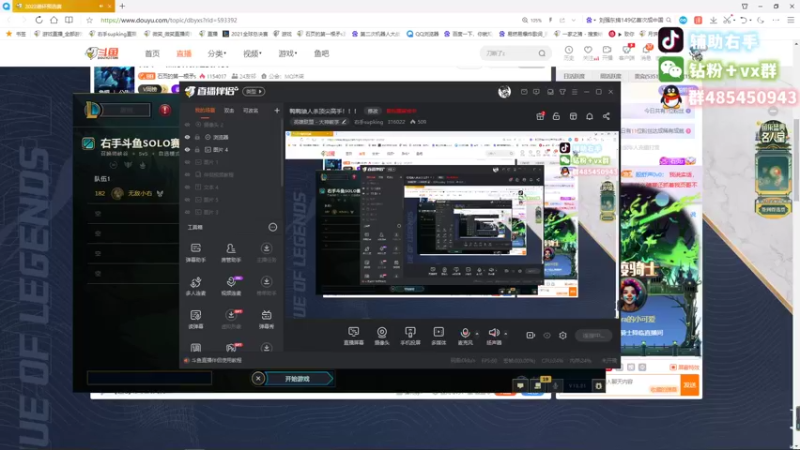Go to Douyu 鱼吧 nav item
The width and height of the screenshot is (800, 450).
point(321,53)
